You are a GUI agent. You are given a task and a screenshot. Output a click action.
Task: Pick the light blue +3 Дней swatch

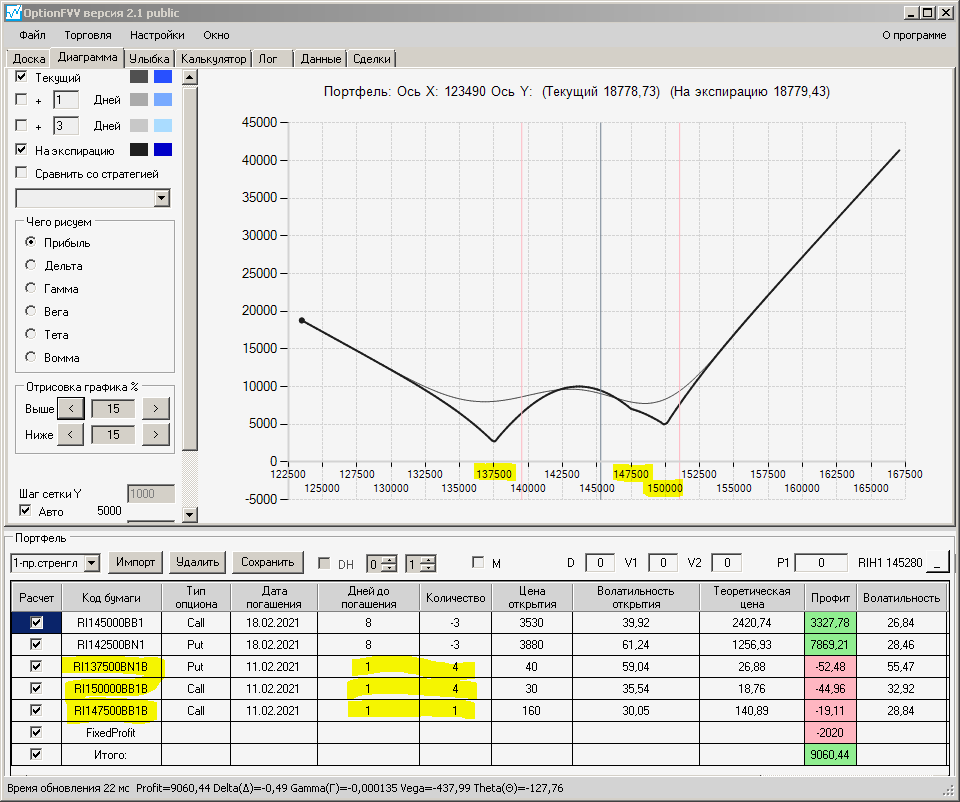tap(163, 126)
